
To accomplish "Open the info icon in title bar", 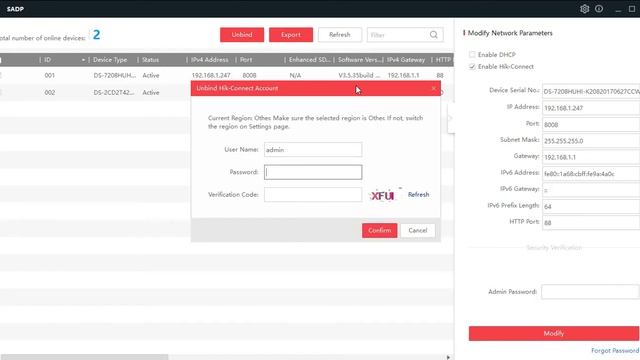I will [x=599, y=9].
